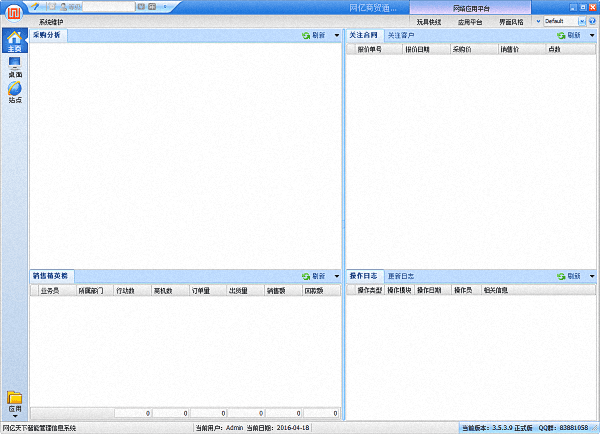Open the 应用 folder icon in sidebar
Screen dimensions: 600x434
tap(14, 400)
